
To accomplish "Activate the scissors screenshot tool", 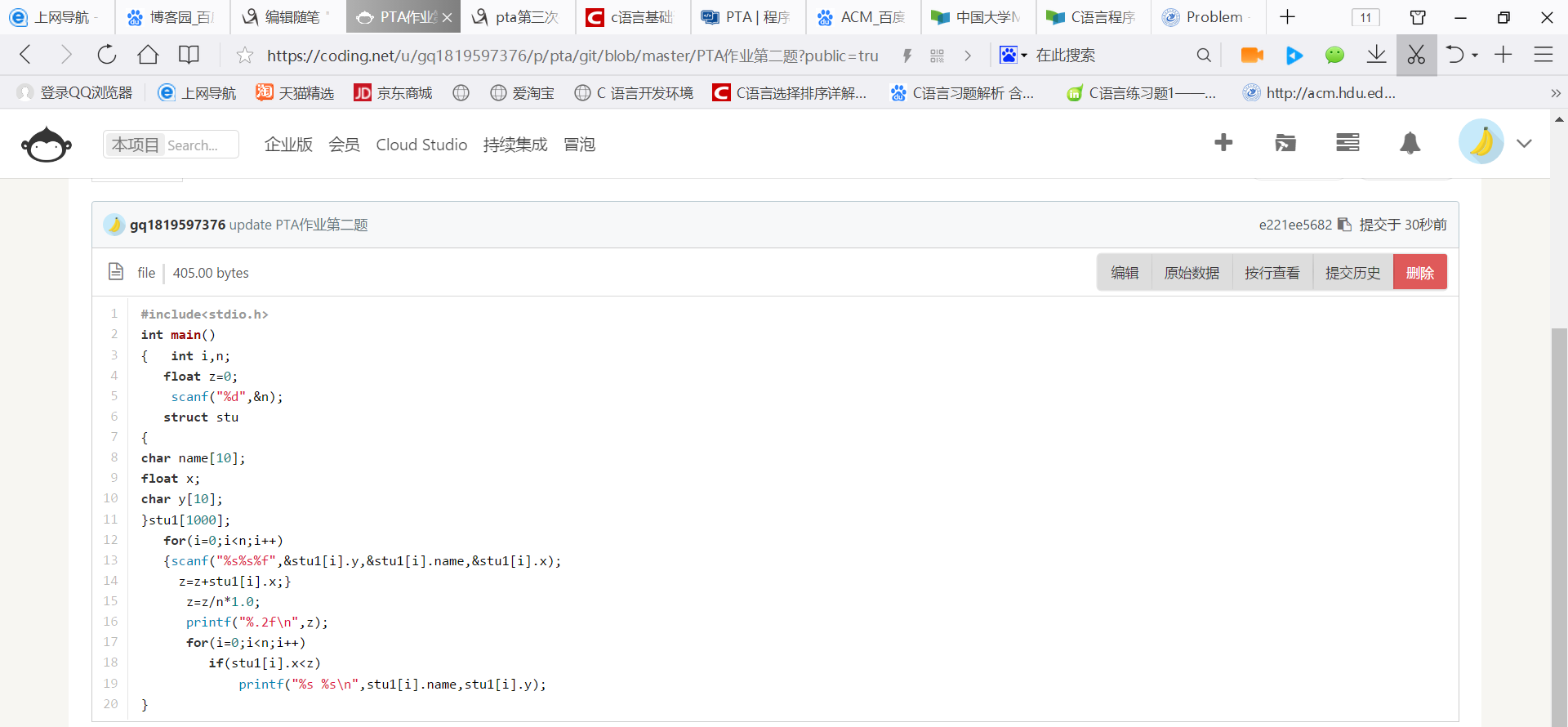I will 1416,55.
